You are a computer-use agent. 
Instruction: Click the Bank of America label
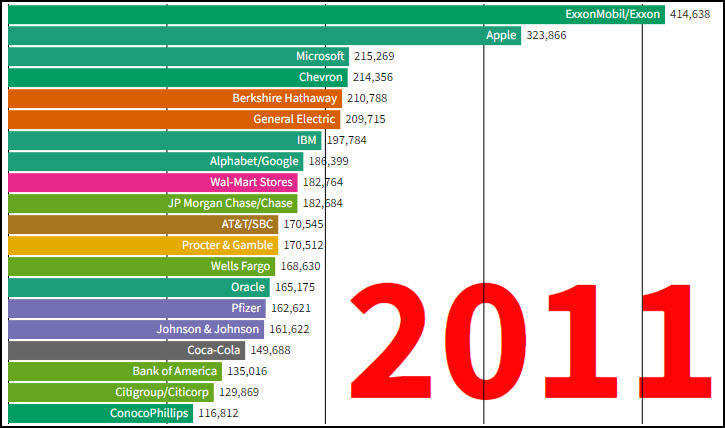pyautogui.click(x=174, y=371)
